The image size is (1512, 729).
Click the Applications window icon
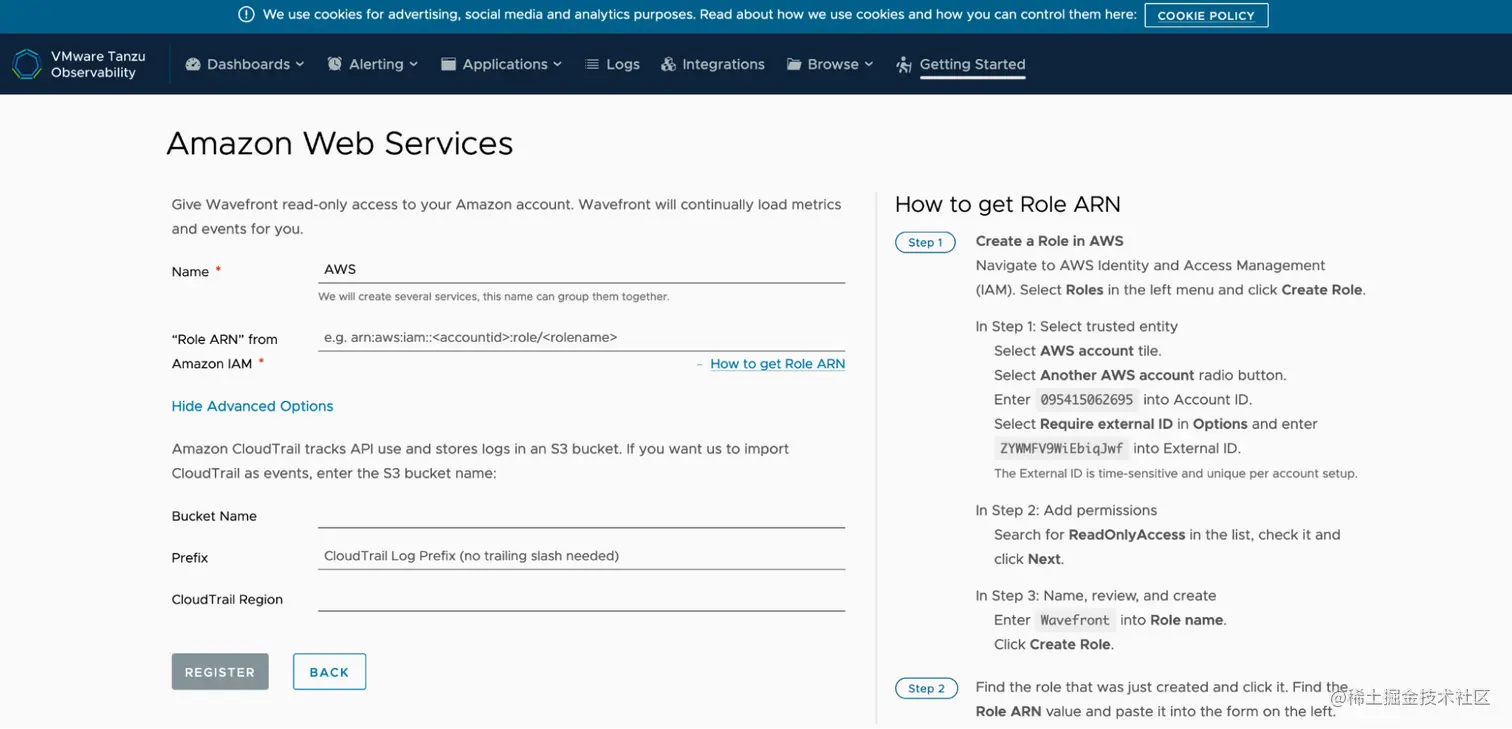[x=449, y=64]
